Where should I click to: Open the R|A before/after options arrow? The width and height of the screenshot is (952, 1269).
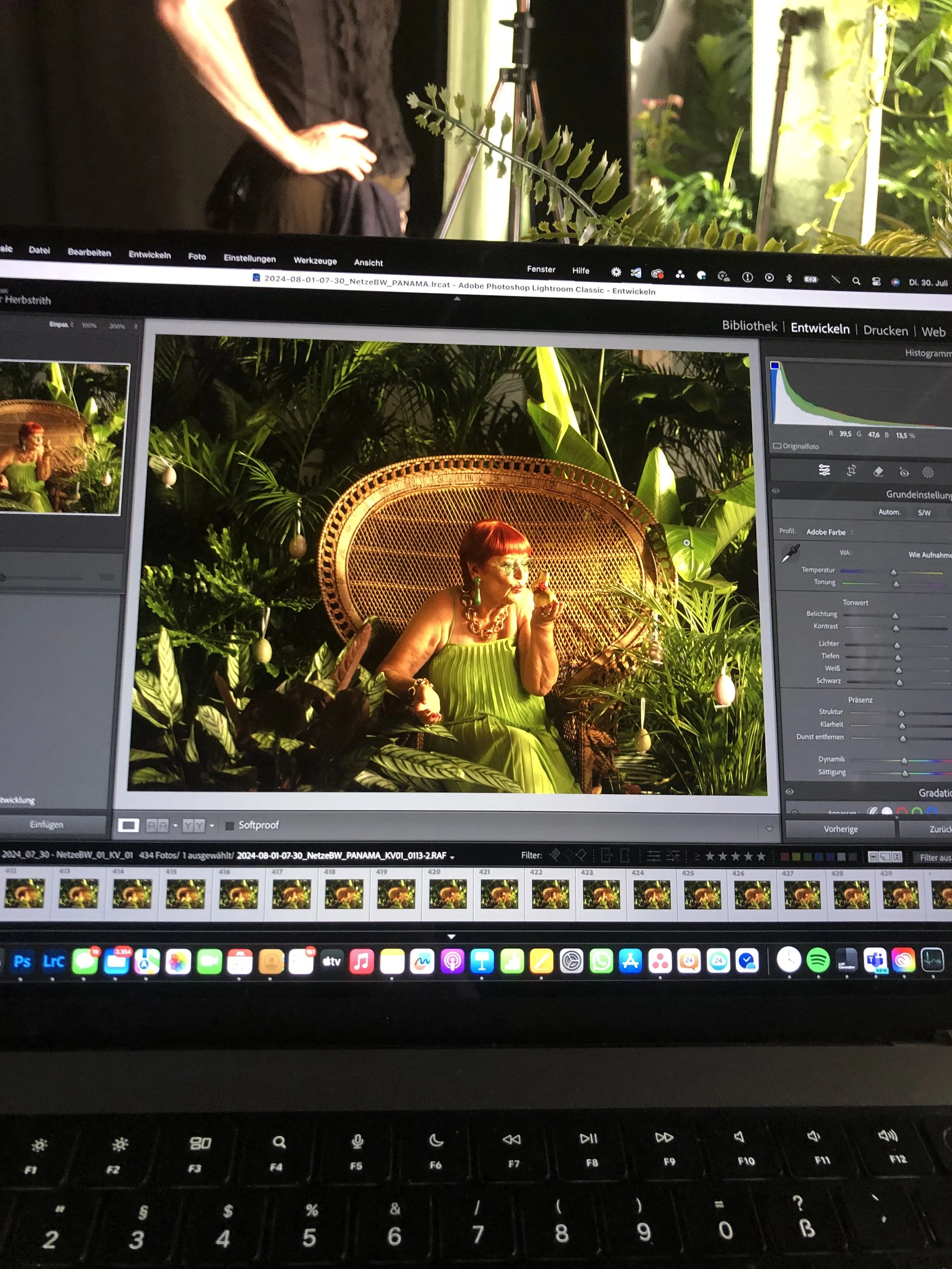(x=175, y=826)
